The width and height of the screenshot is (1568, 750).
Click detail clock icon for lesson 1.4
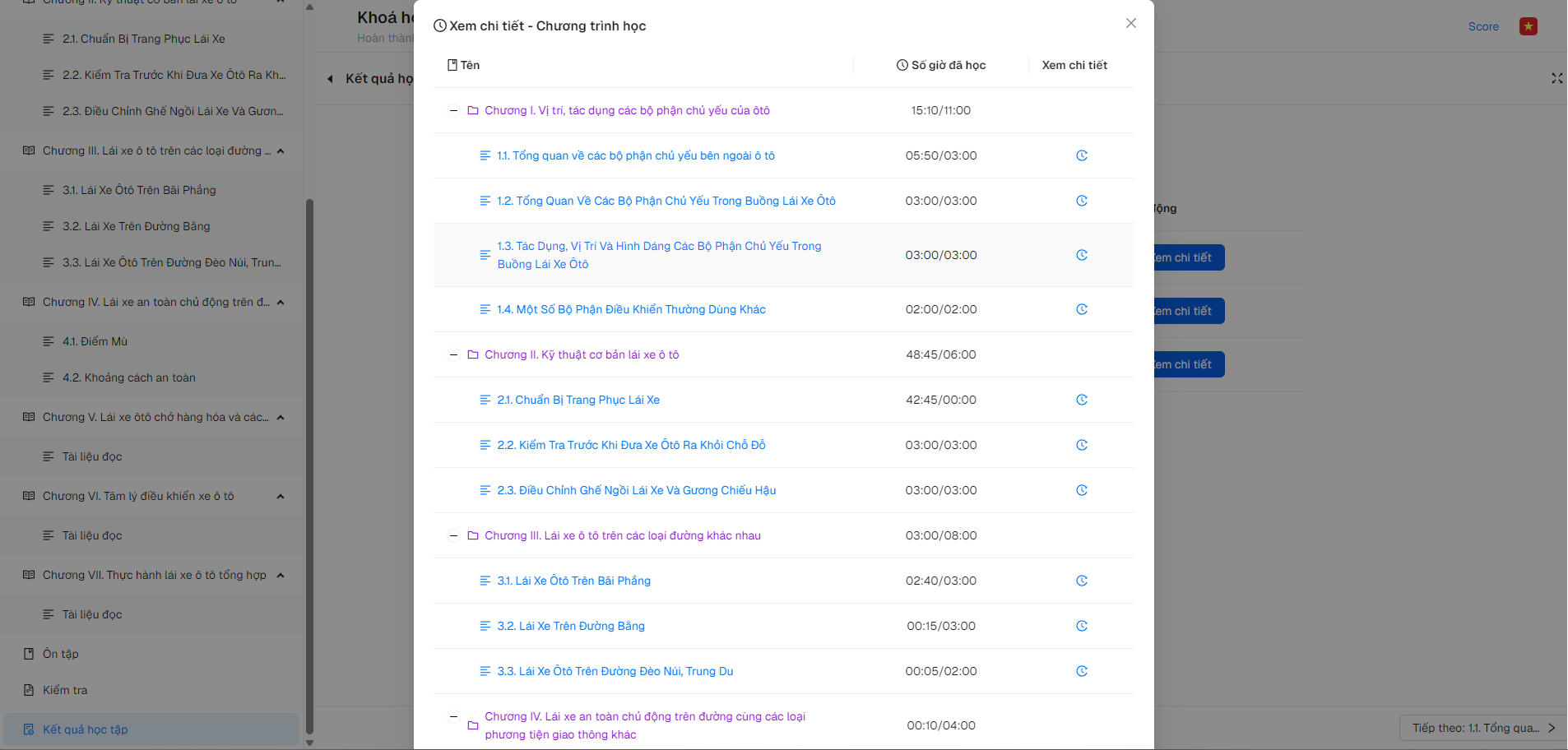click(1081, 309)
